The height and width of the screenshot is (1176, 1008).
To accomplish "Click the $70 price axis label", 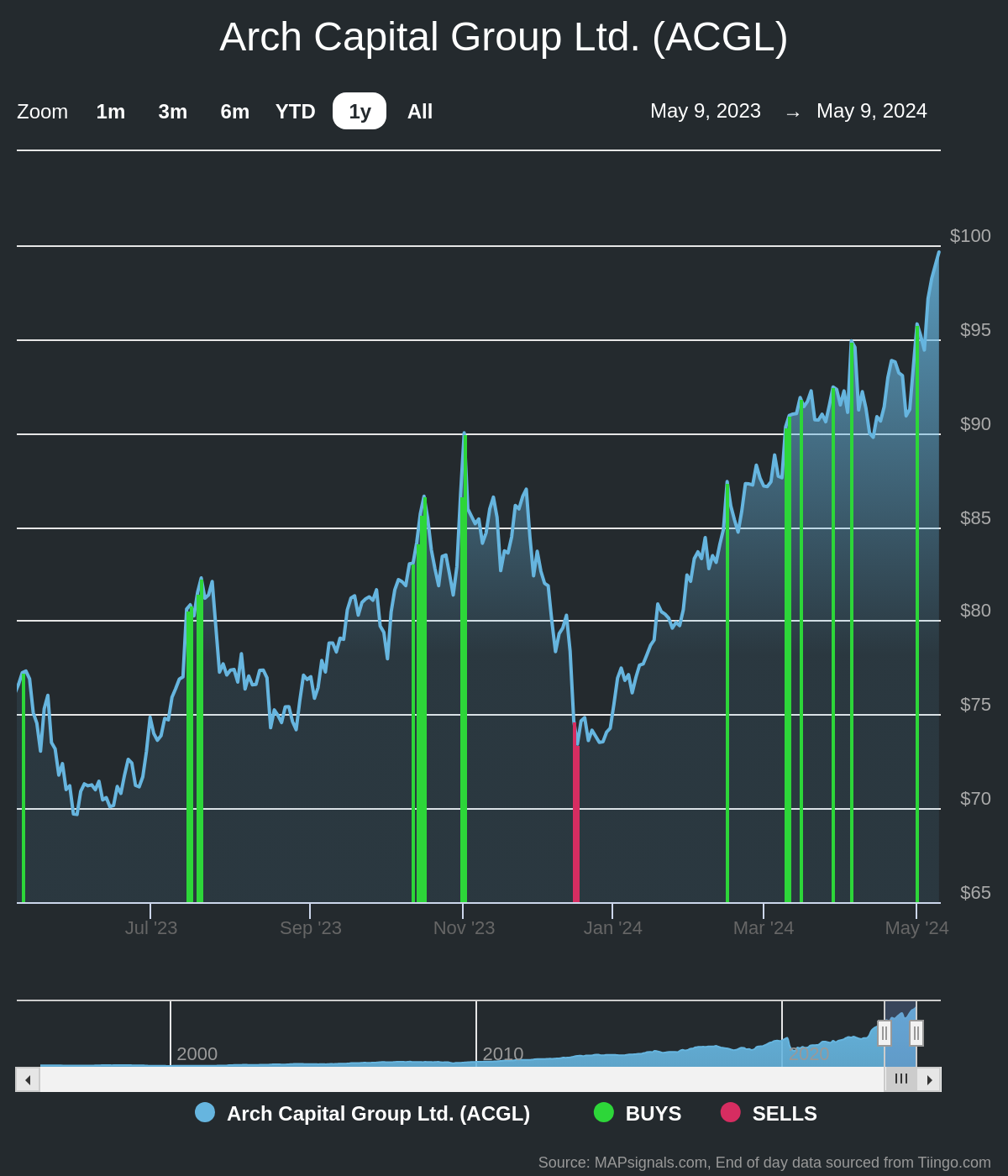I will pos(975,799).
